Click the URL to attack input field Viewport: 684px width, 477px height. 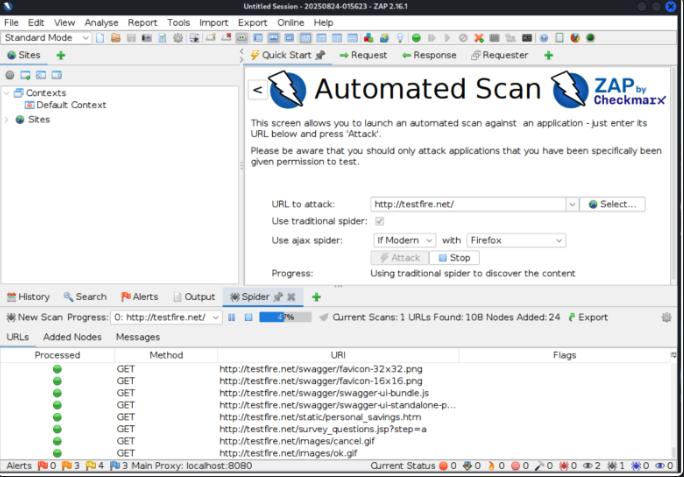click(x=468, y=204)
